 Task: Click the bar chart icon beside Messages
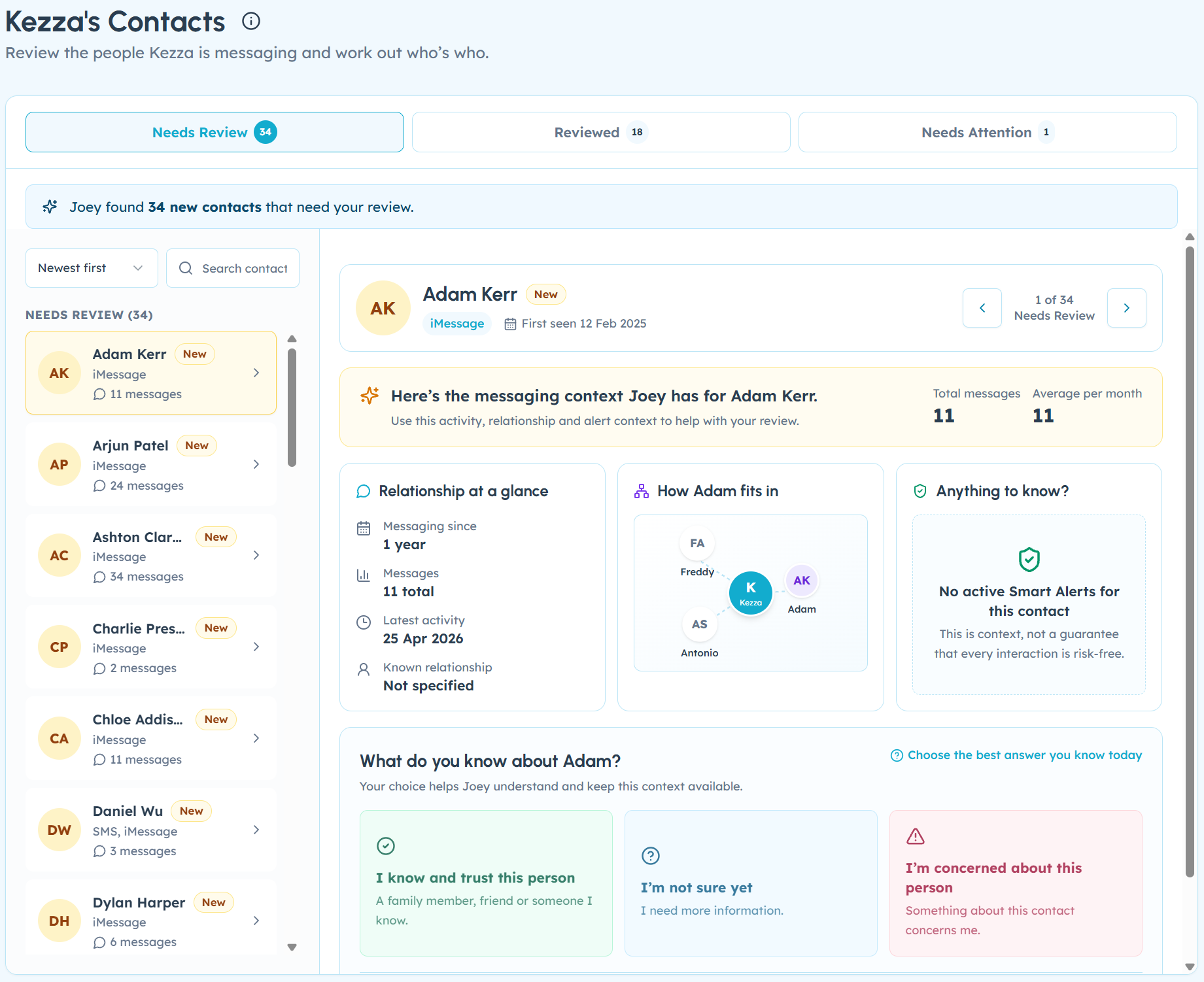coord(364,575)
